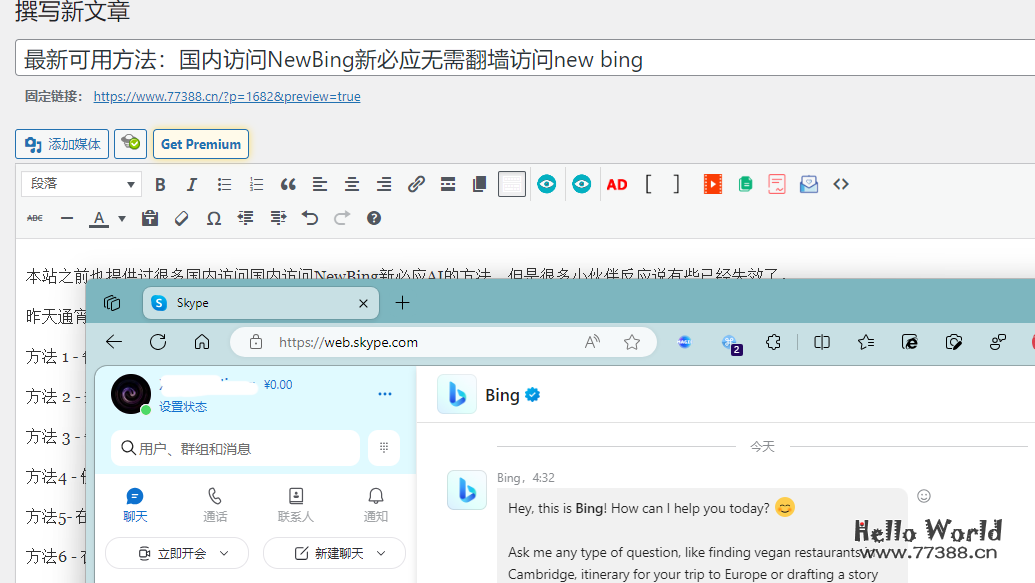Select the Skype browser tab
This screenshot has width=1035, height=583.
[x=261, y=303]
